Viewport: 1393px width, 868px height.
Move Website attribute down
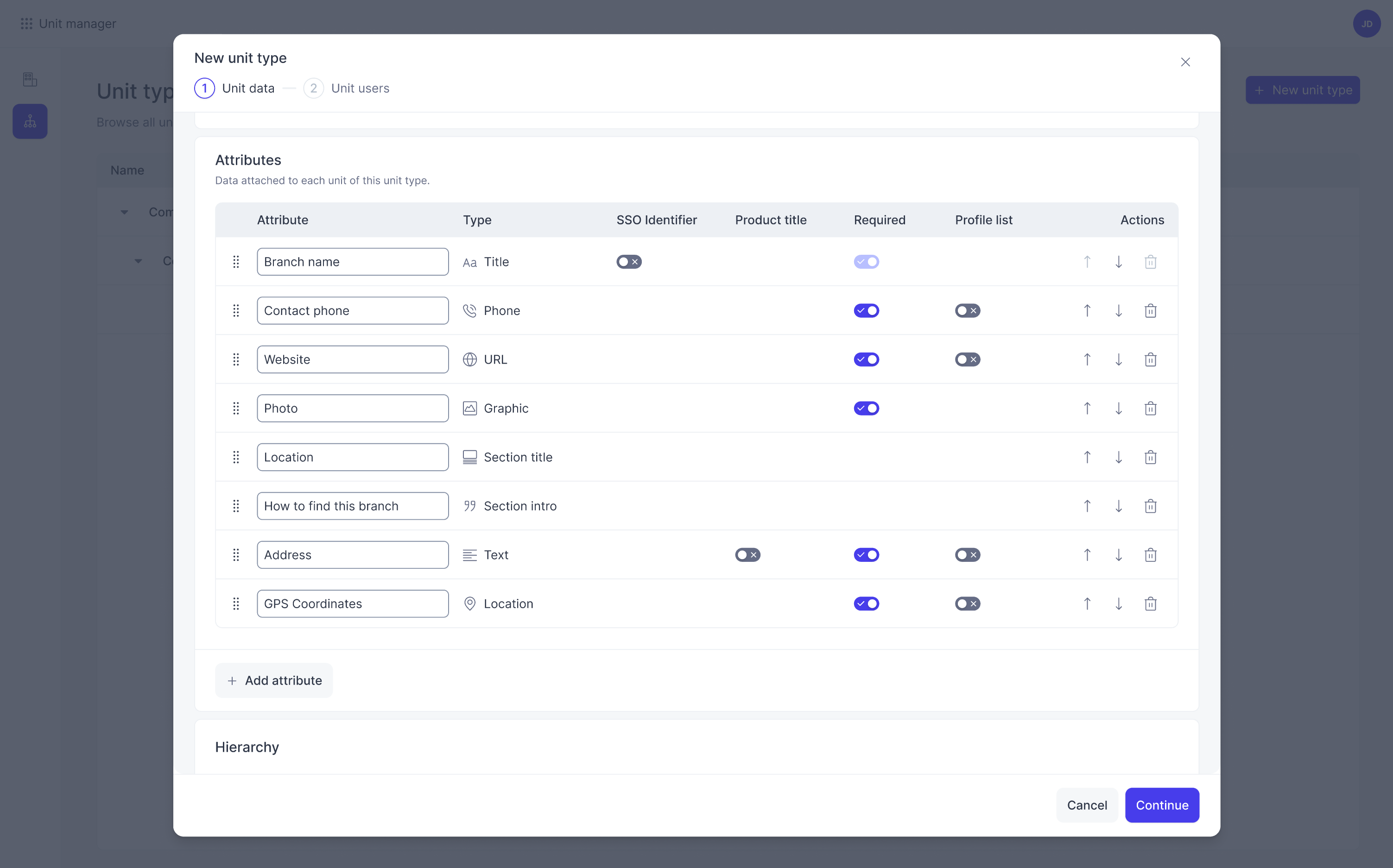(x=1119, y=359)
